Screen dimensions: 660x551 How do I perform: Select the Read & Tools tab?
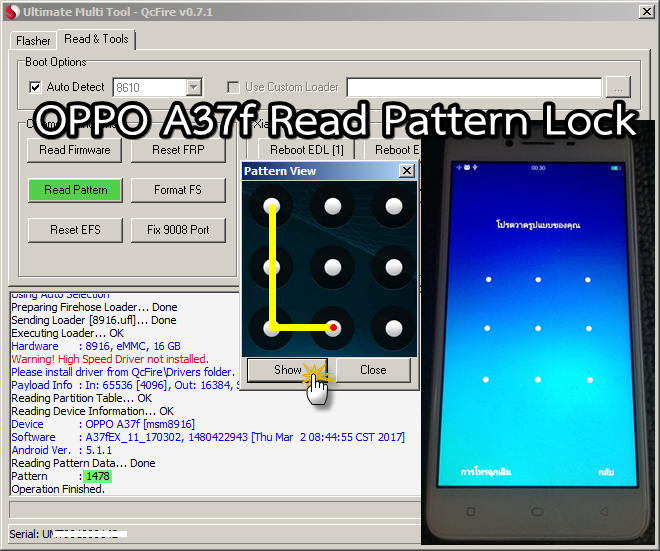96,39
